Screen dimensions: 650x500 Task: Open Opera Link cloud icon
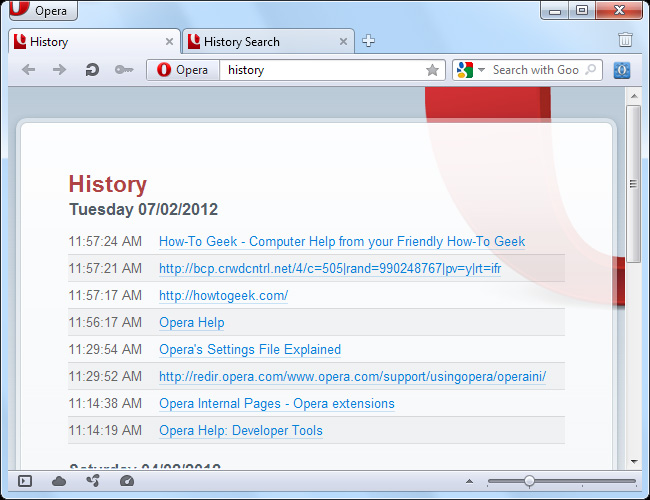[x=59, y=481]
